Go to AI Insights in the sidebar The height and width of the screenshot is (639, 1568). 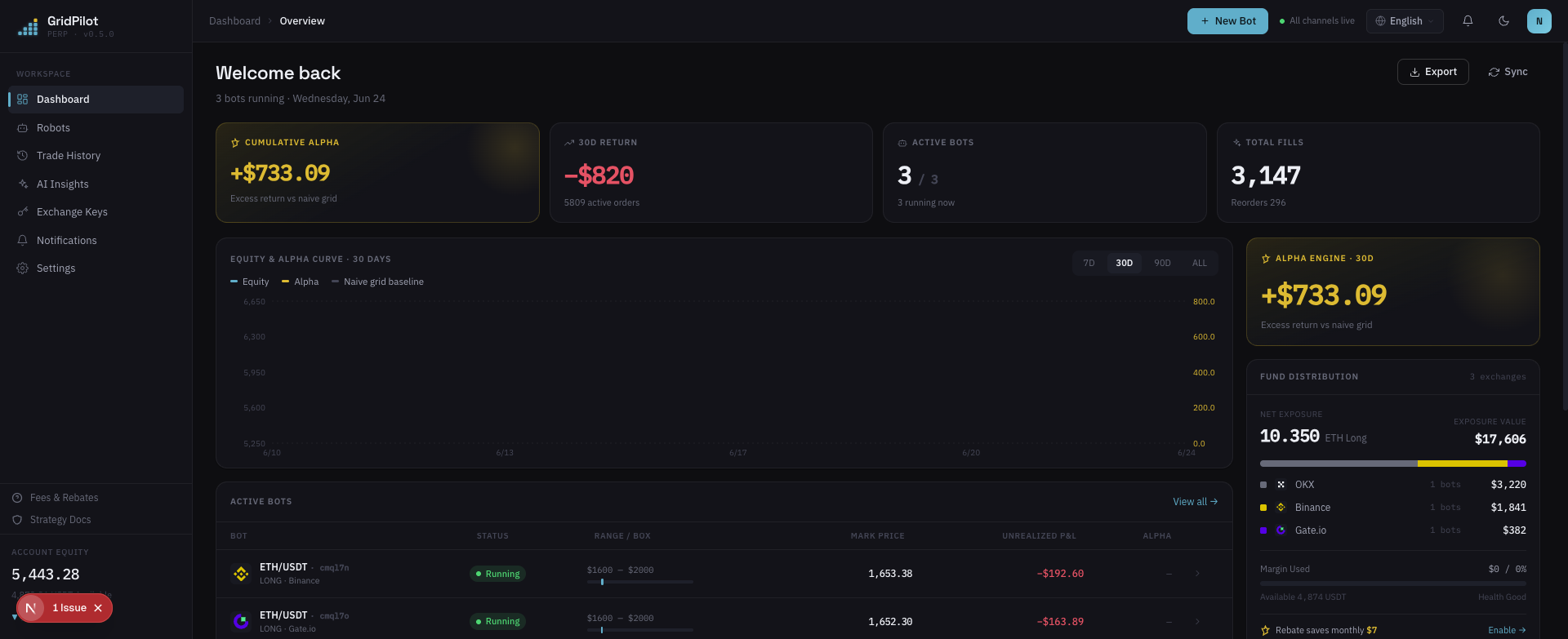[96, 184]
